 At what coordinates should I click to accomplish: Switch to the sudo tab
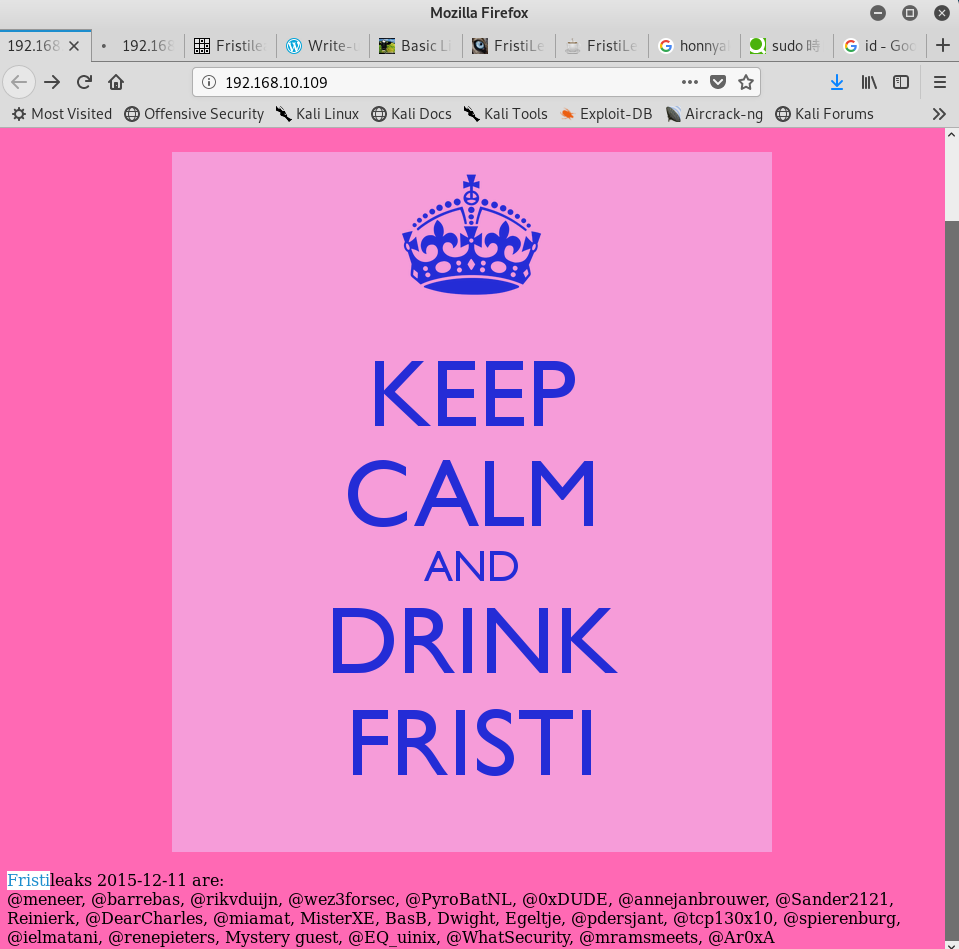(x=787, y=46)
